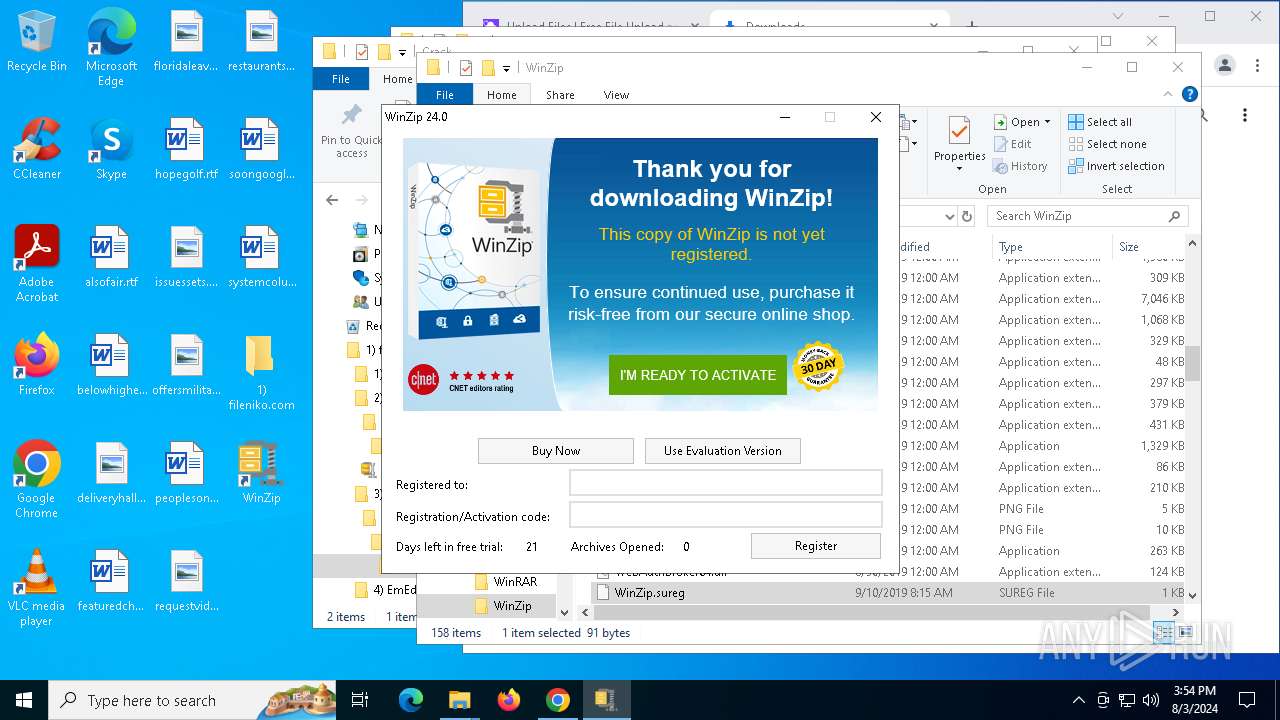Switch to the View ribbon tab
The height and width of the screenshot is (720, 1280).
click(x=616, y=95)
